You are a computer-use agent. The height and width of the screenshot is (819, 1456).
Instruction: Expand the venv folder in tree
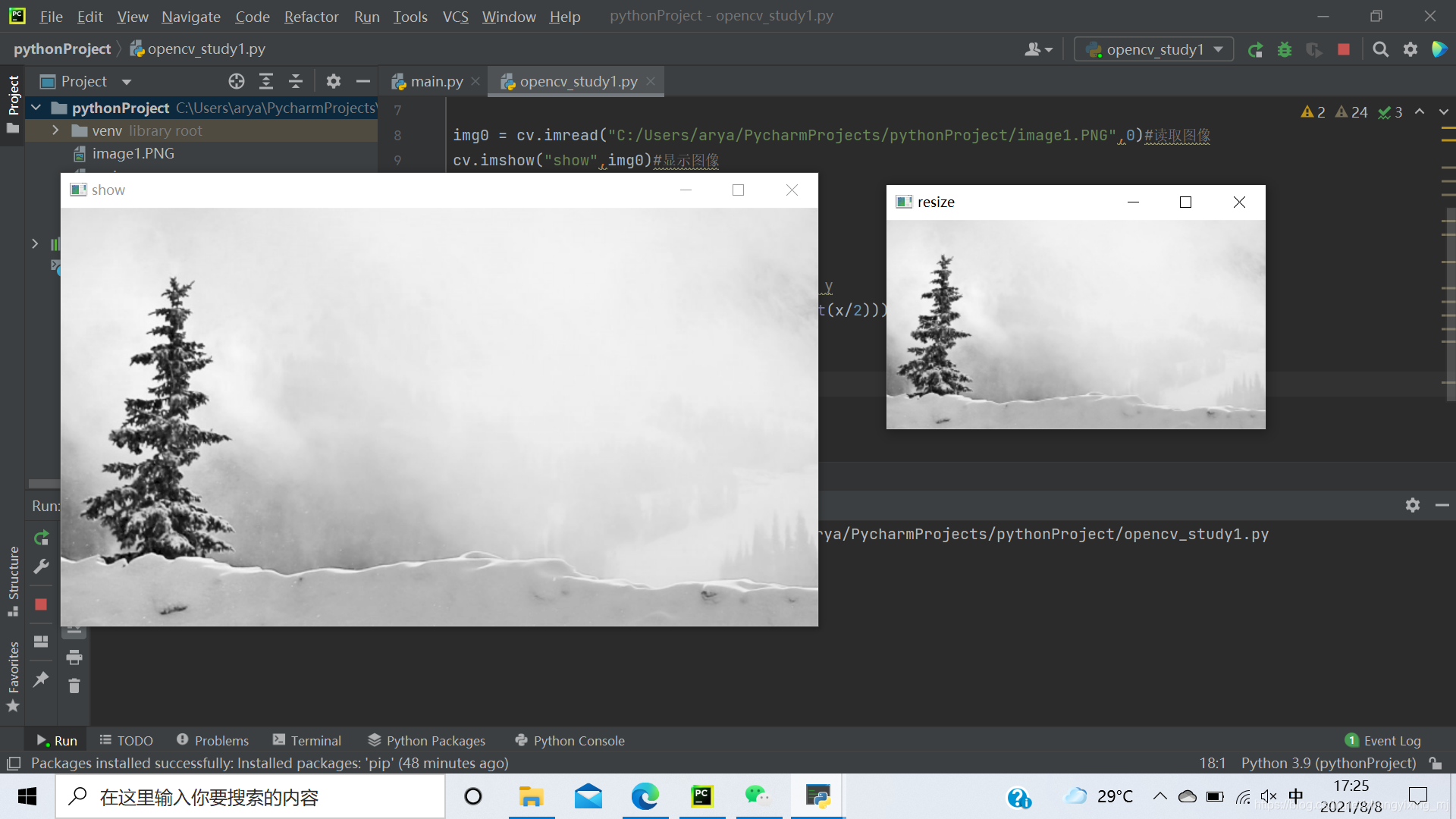click(x=55, y=130)
